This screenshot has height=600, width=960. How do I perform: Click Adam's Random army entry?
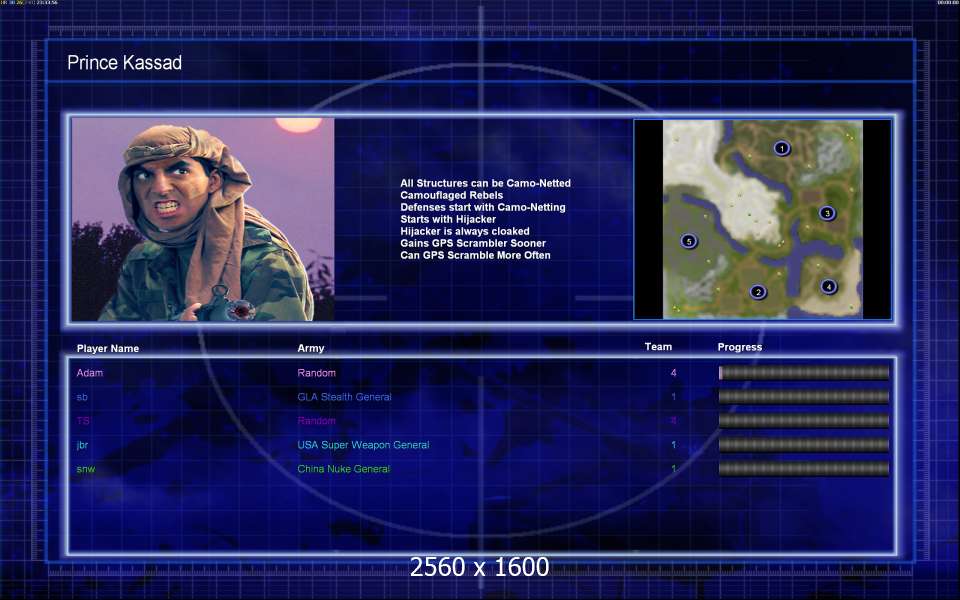point(317,373)
